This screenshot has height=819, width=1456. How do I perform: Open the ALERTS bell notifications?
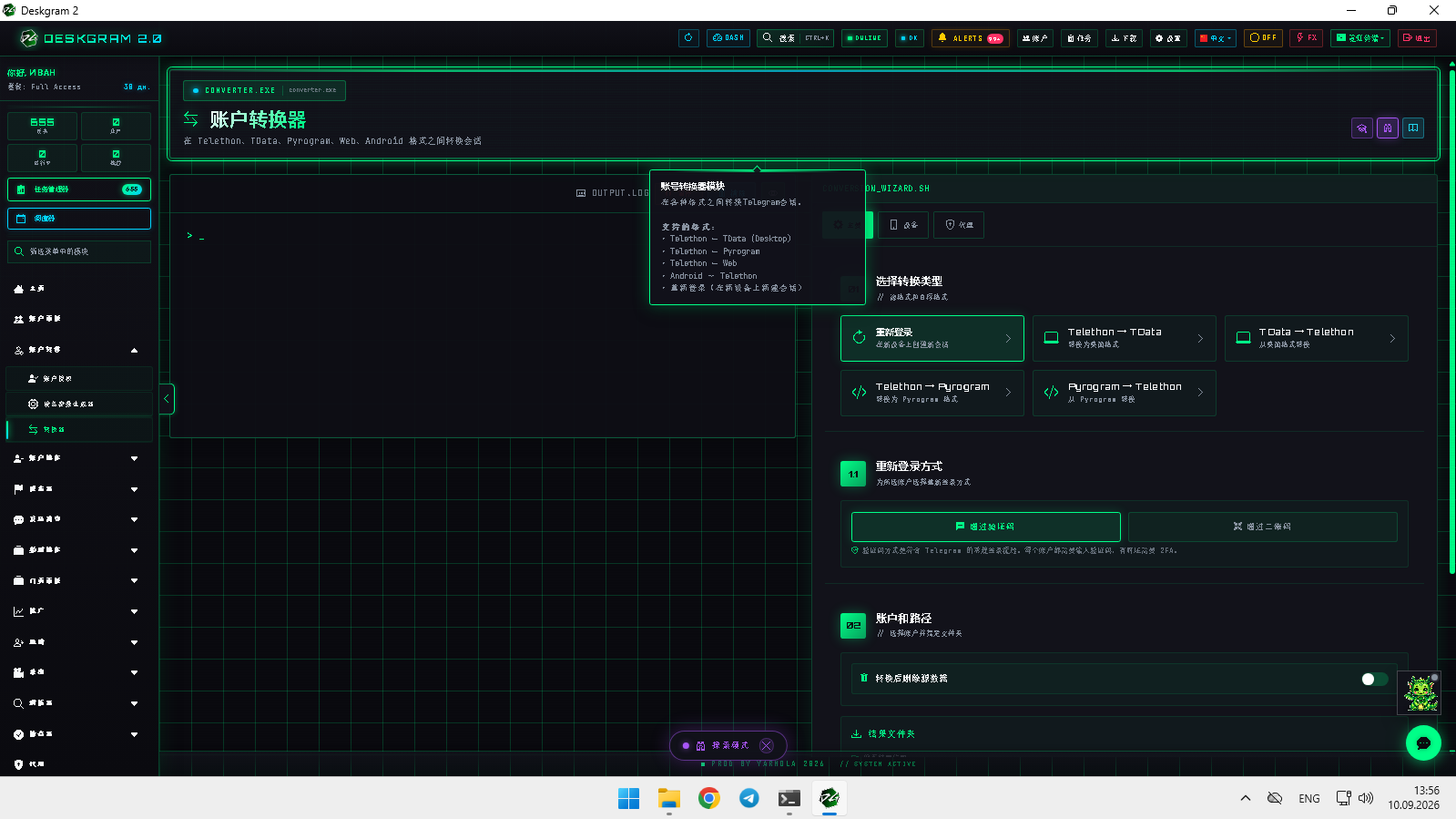(971, 38)
